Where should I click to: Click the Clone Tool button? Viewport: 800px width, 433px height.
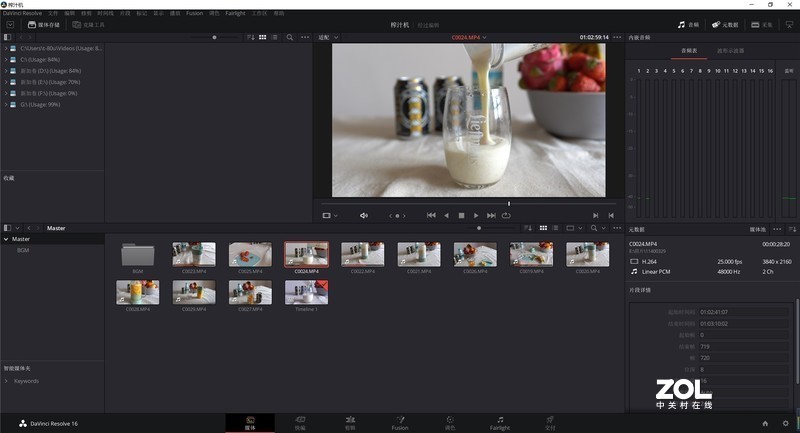point(90,24)
